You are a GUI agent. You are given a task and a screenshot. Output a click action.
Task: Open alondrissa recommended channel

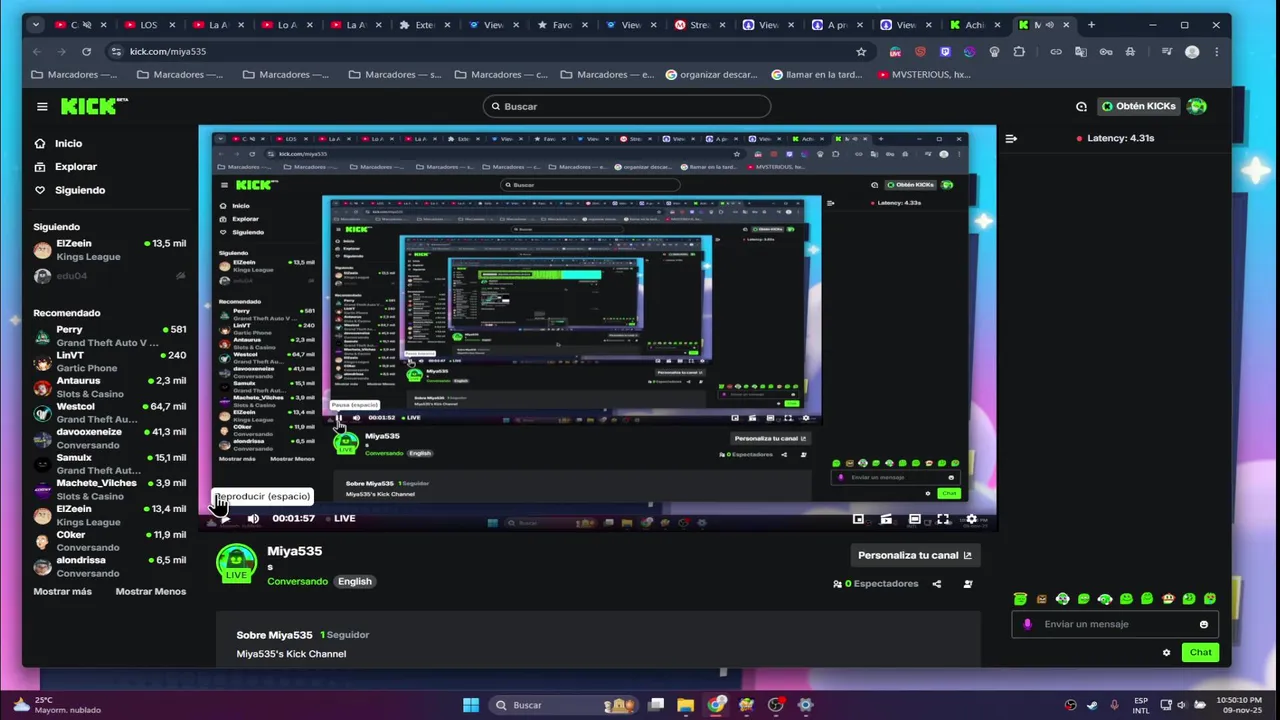(110, 567)
